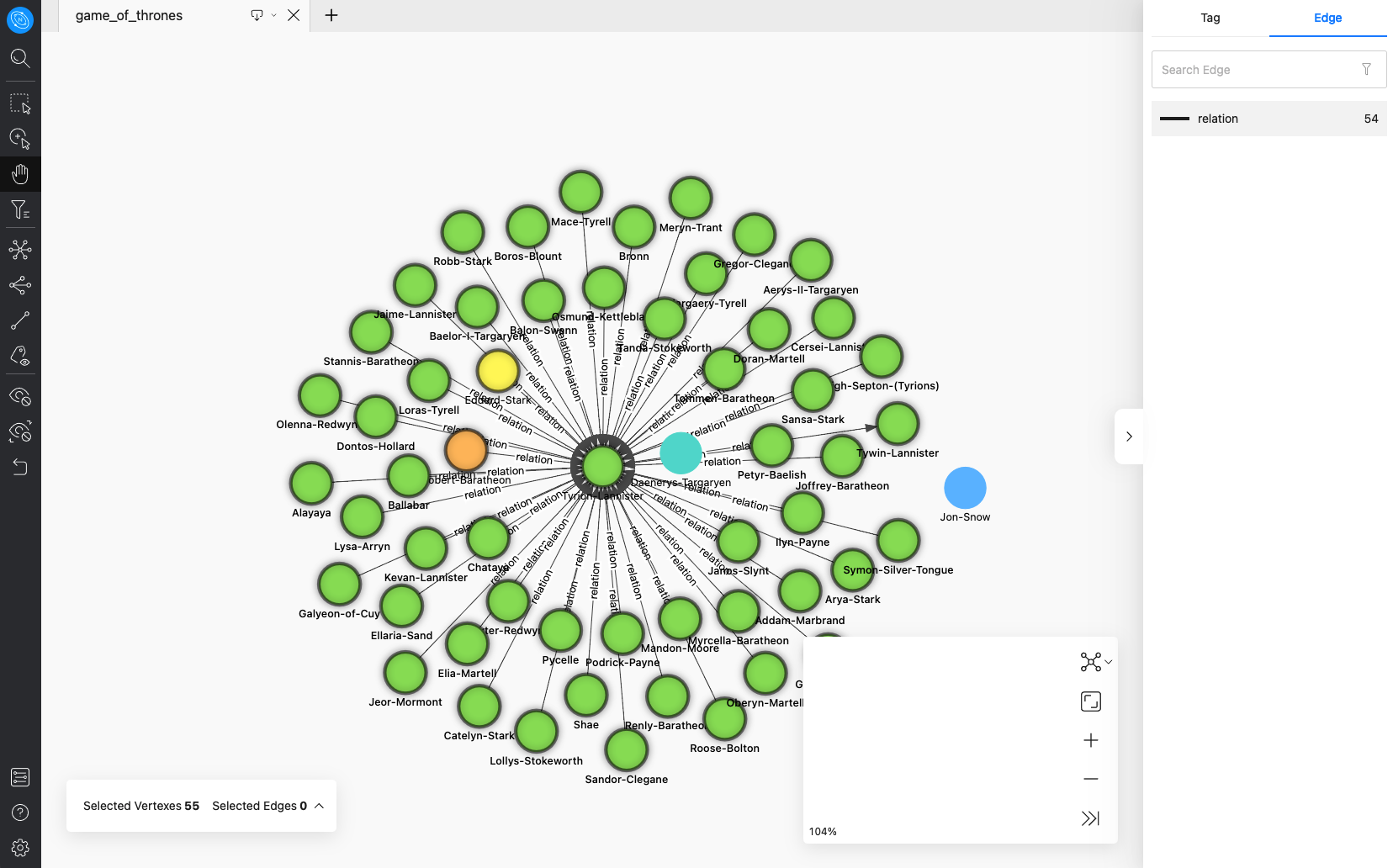Open the help icon
The height and width of the screenshot is (868, 1393).
pyautogui.click(x=20, y=812)
